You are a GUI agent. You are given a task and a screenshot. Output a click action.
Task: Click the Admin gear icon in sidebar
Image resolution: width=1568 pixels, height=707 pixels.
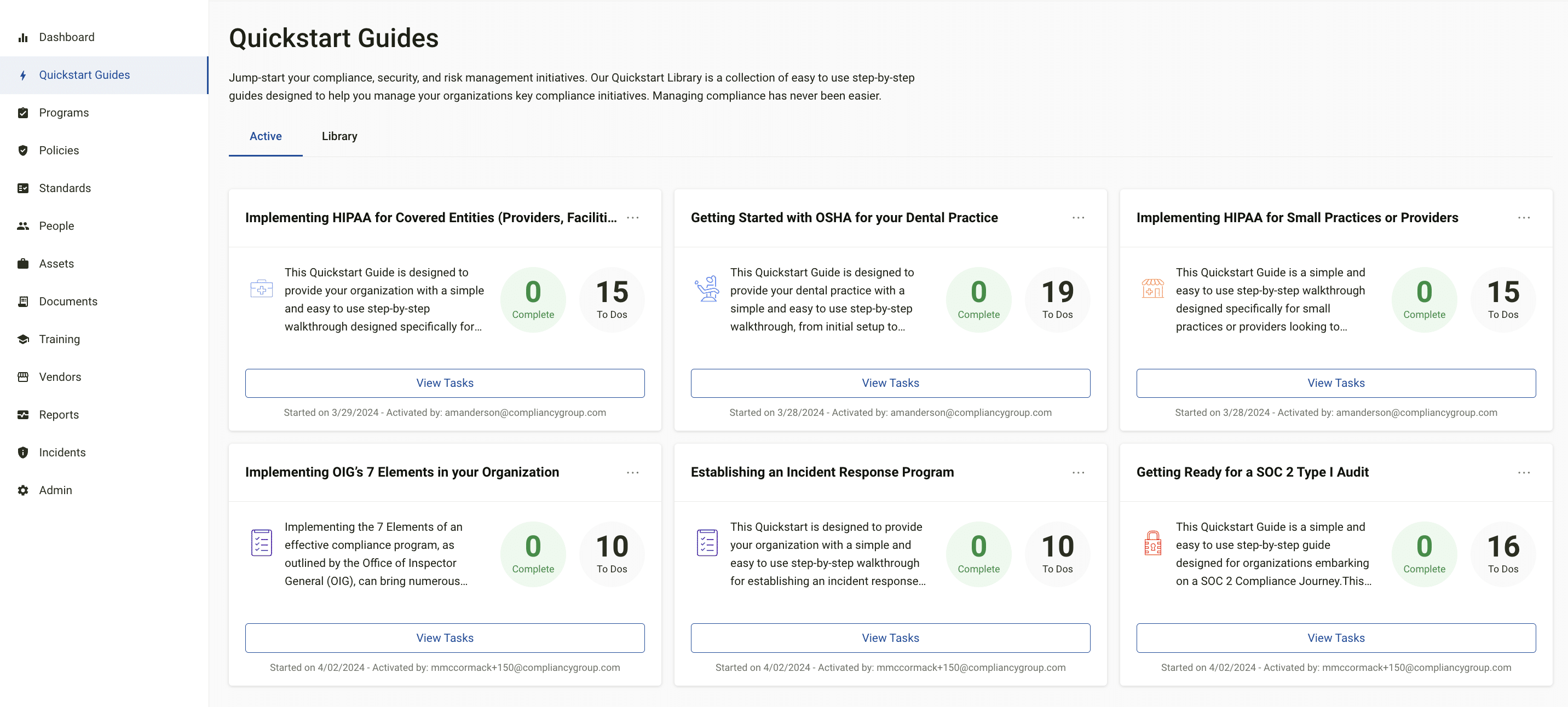(22, 490)
